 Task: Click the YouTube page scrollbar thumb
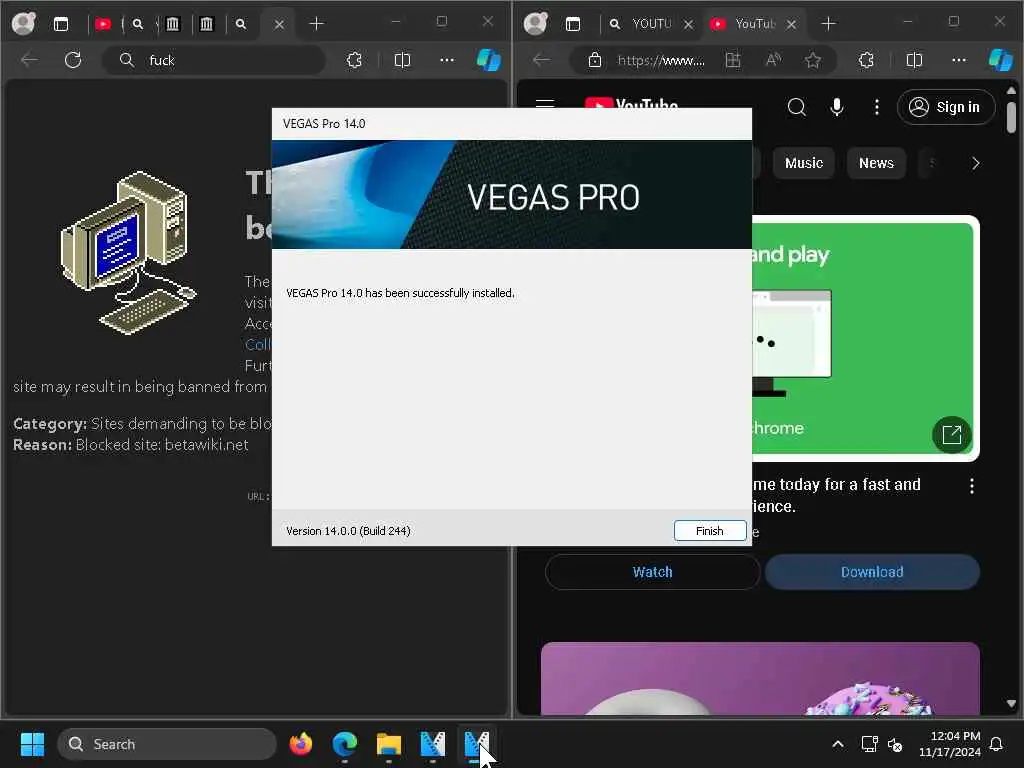coord(1011,117)
